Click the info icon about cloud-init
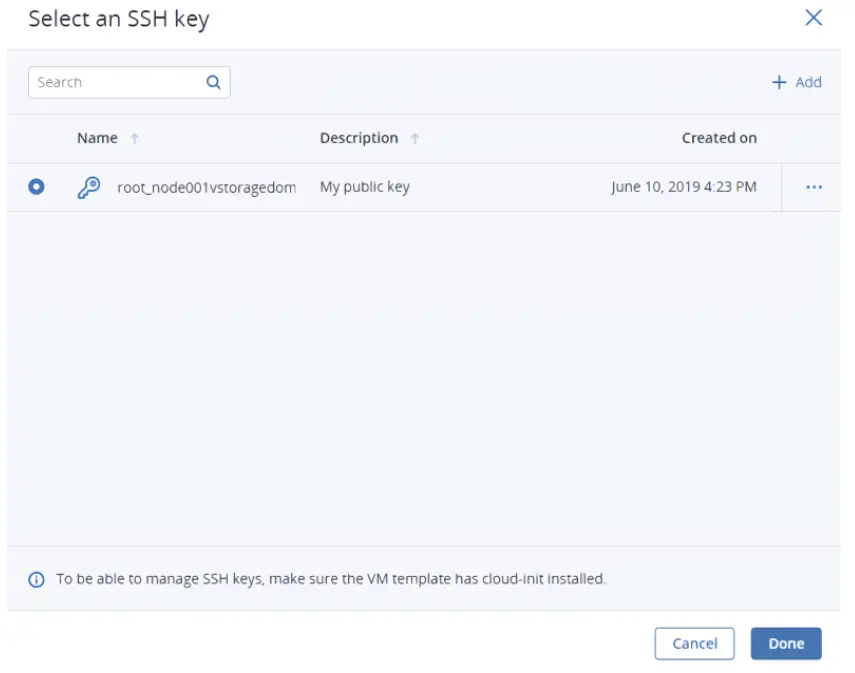Viewport: 855px width, 673px height. (37, 579)
